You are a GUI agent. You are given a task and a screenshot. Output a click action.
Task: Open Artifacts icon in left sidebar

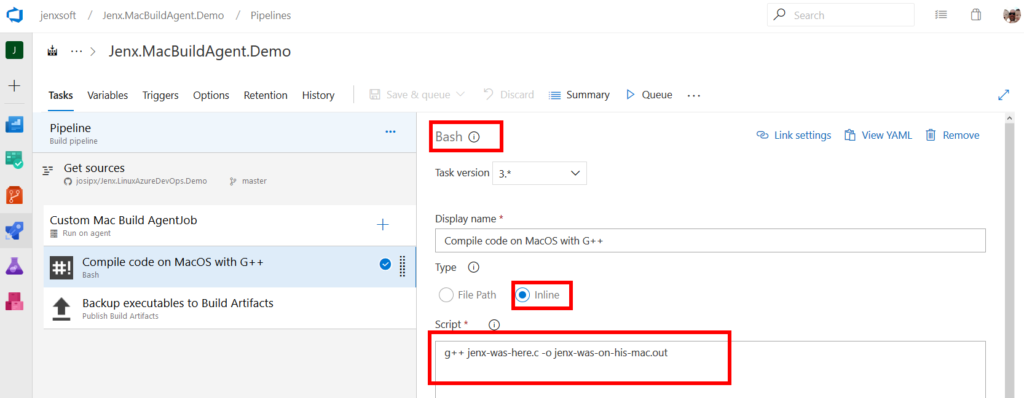14,301
